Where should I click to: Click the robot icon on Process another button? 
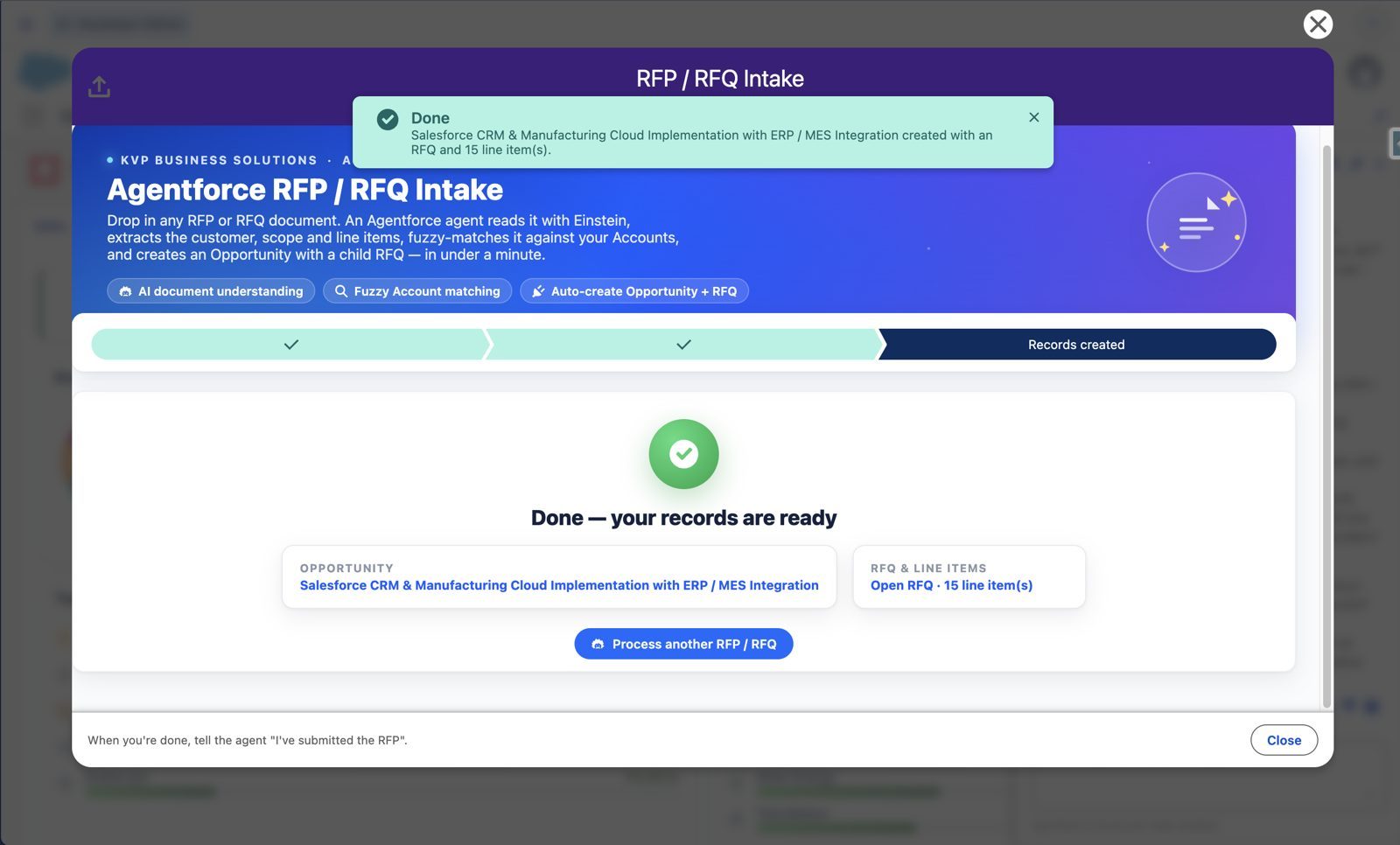tap(598, 644)
